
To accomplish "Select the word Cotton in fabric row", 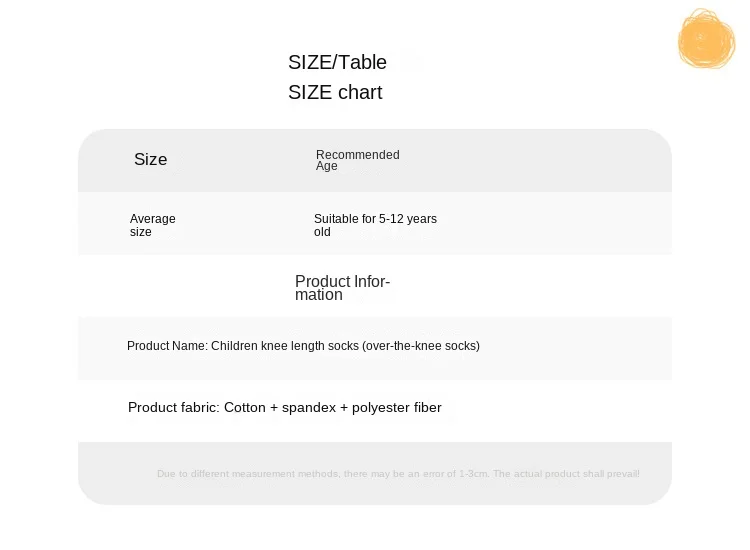I will [245, 408].
